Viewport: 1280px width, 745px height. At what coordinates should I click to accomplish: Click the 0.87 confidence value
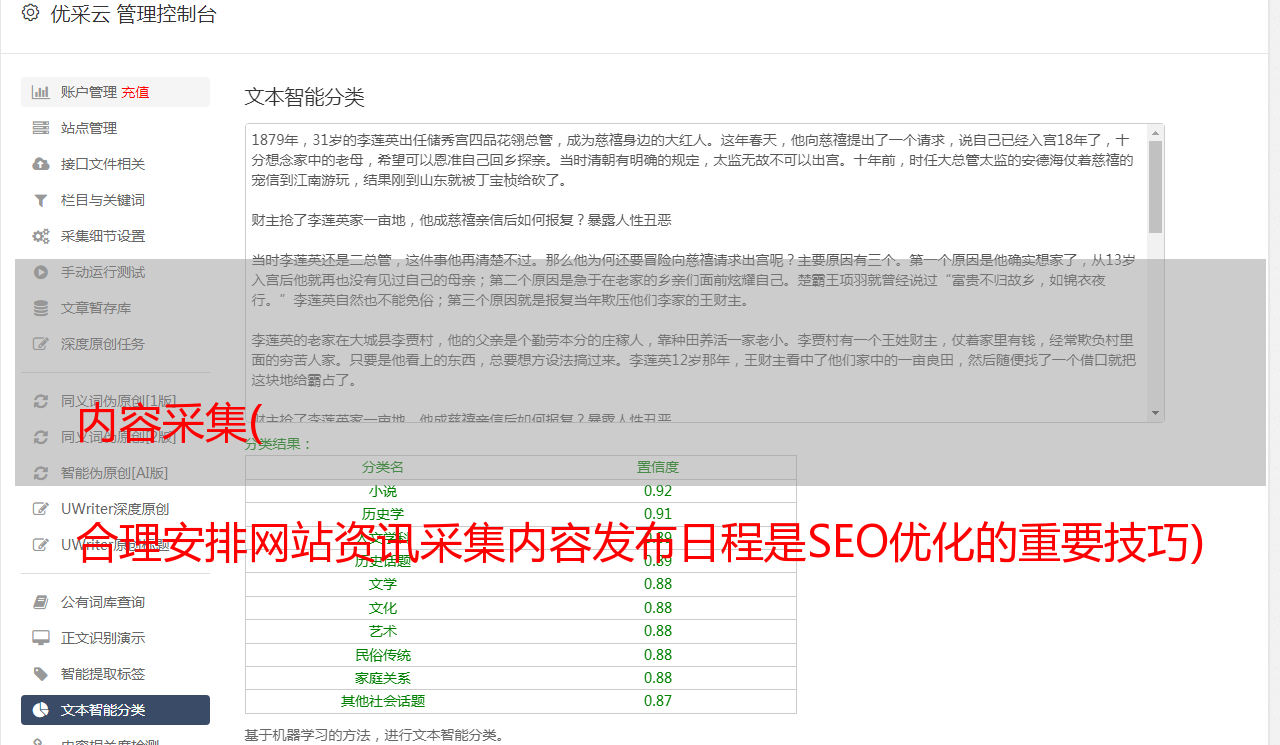tap(658, 701)
